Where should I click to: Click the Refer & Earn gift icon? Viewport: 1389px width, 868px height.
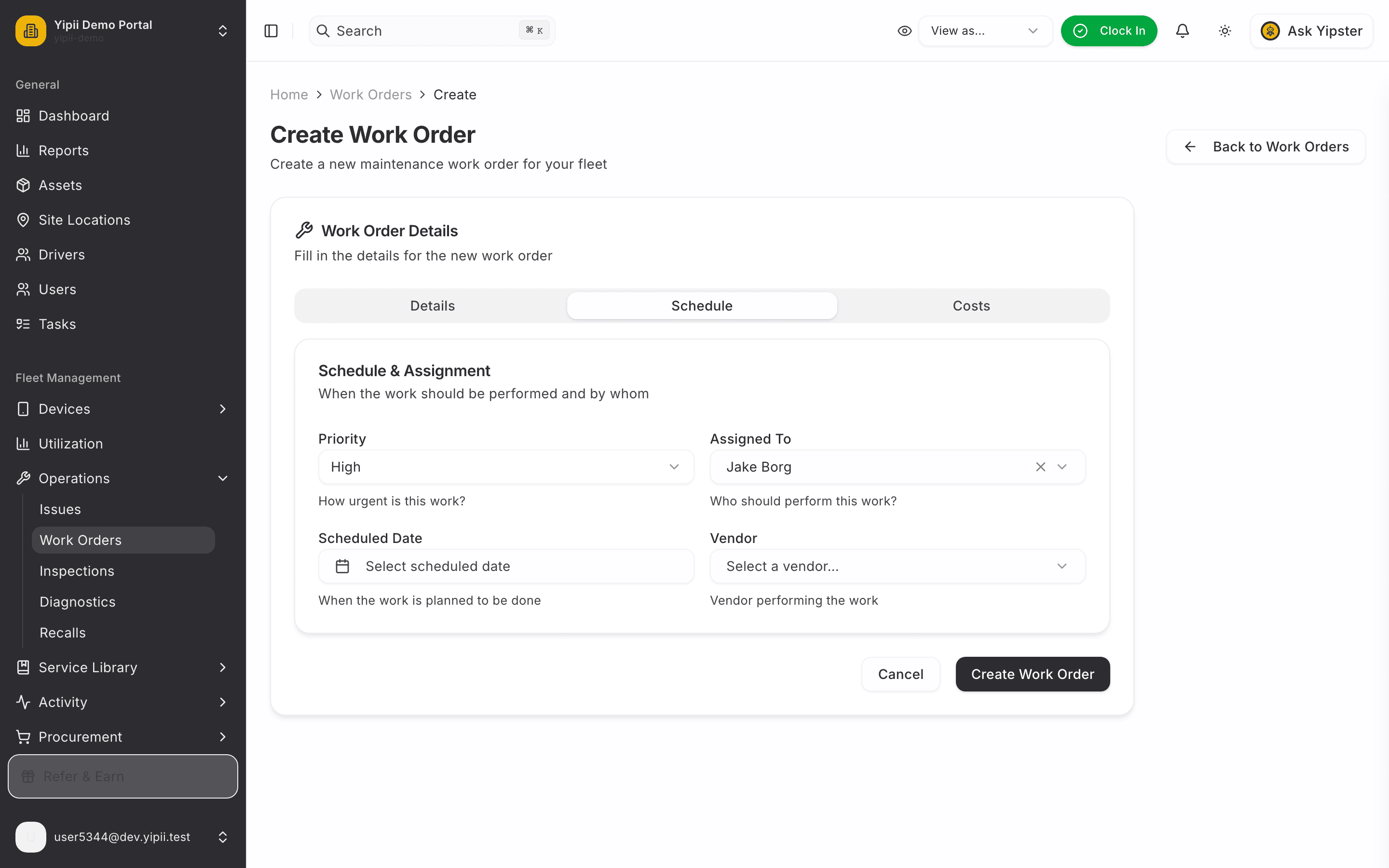pyautogui.click(x=28, y=776)
